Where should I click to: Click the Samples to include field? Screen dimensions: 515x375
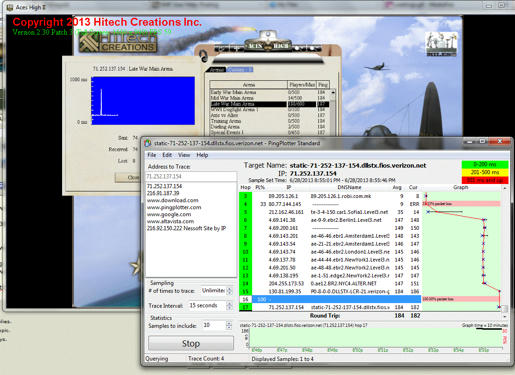click(213, 325)
